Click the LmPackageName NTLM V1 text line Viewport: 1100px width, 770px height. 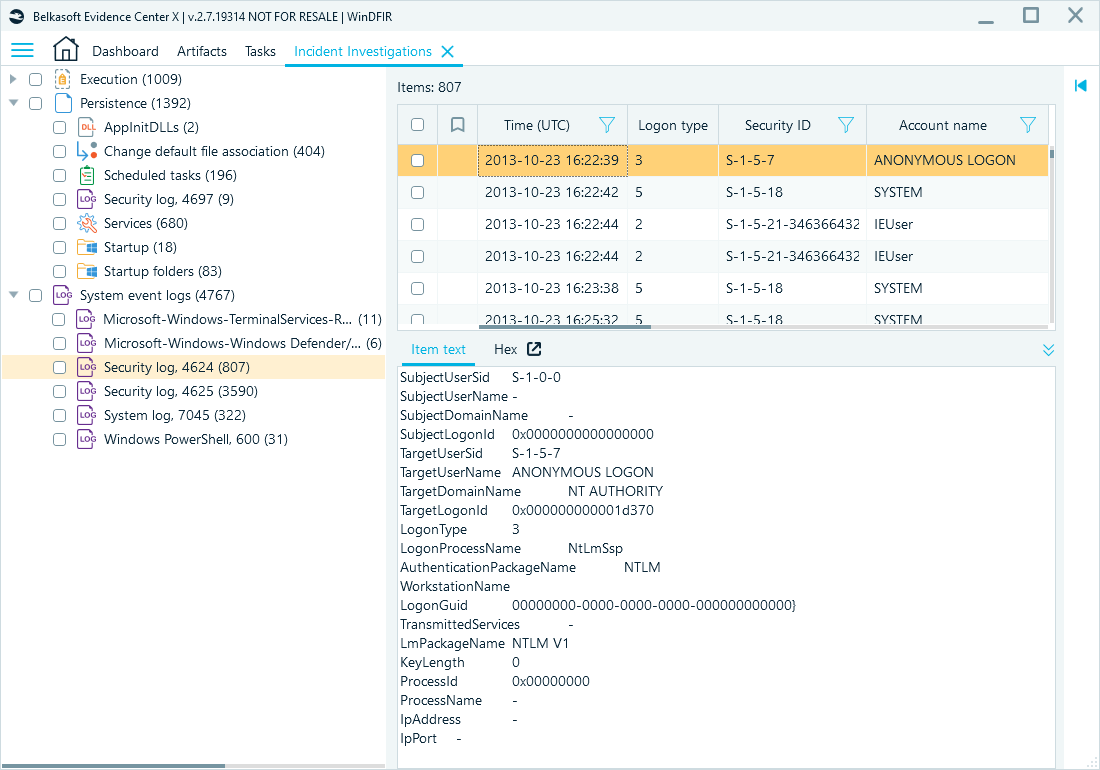point(485,643)
